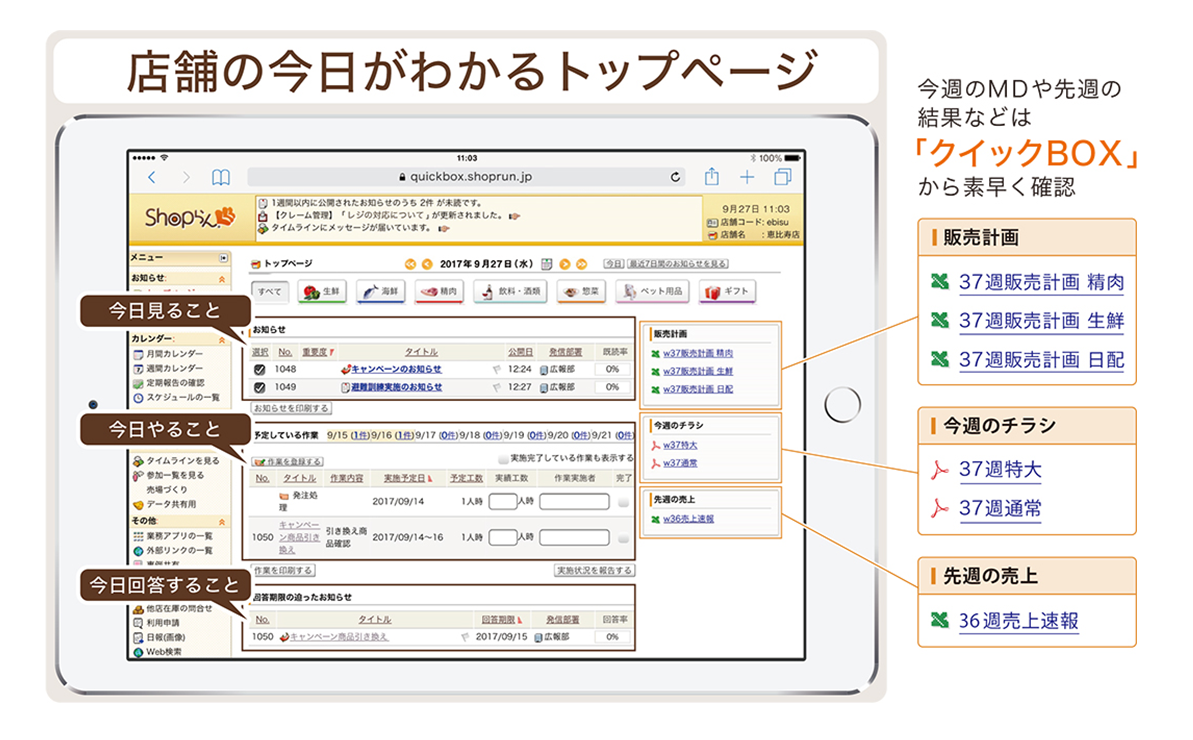Go to previous week double-arrow button
1193x740 pixels.
pos(410,264)
